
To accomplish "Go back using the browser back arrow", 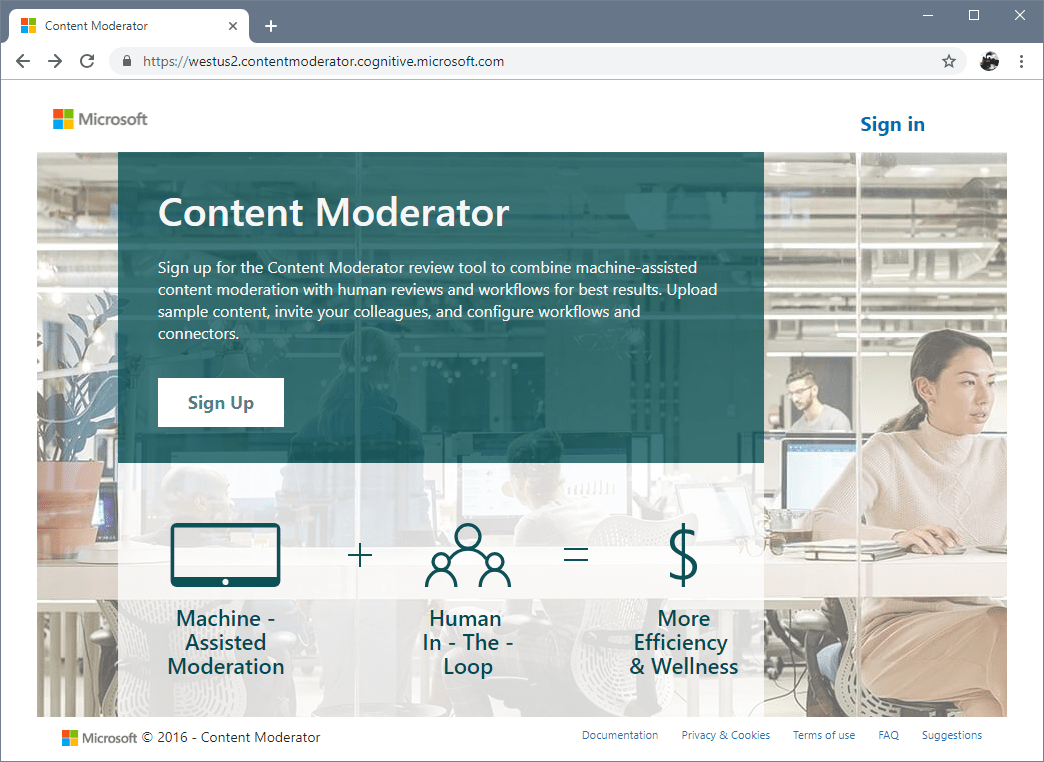I will point(23,61).
